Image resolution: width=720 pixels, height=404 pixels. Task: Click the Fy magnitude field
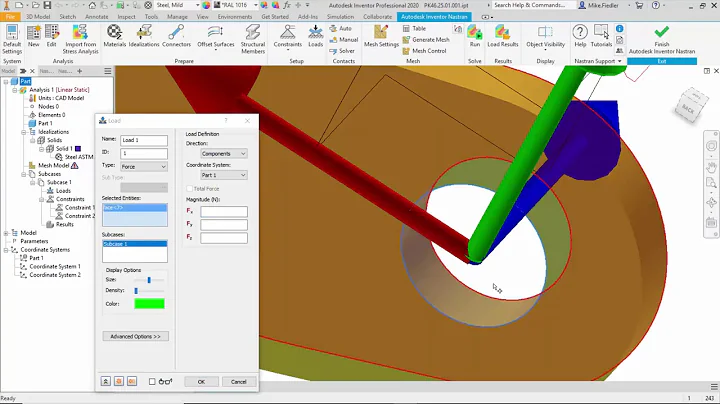click(x=224, y=224)
